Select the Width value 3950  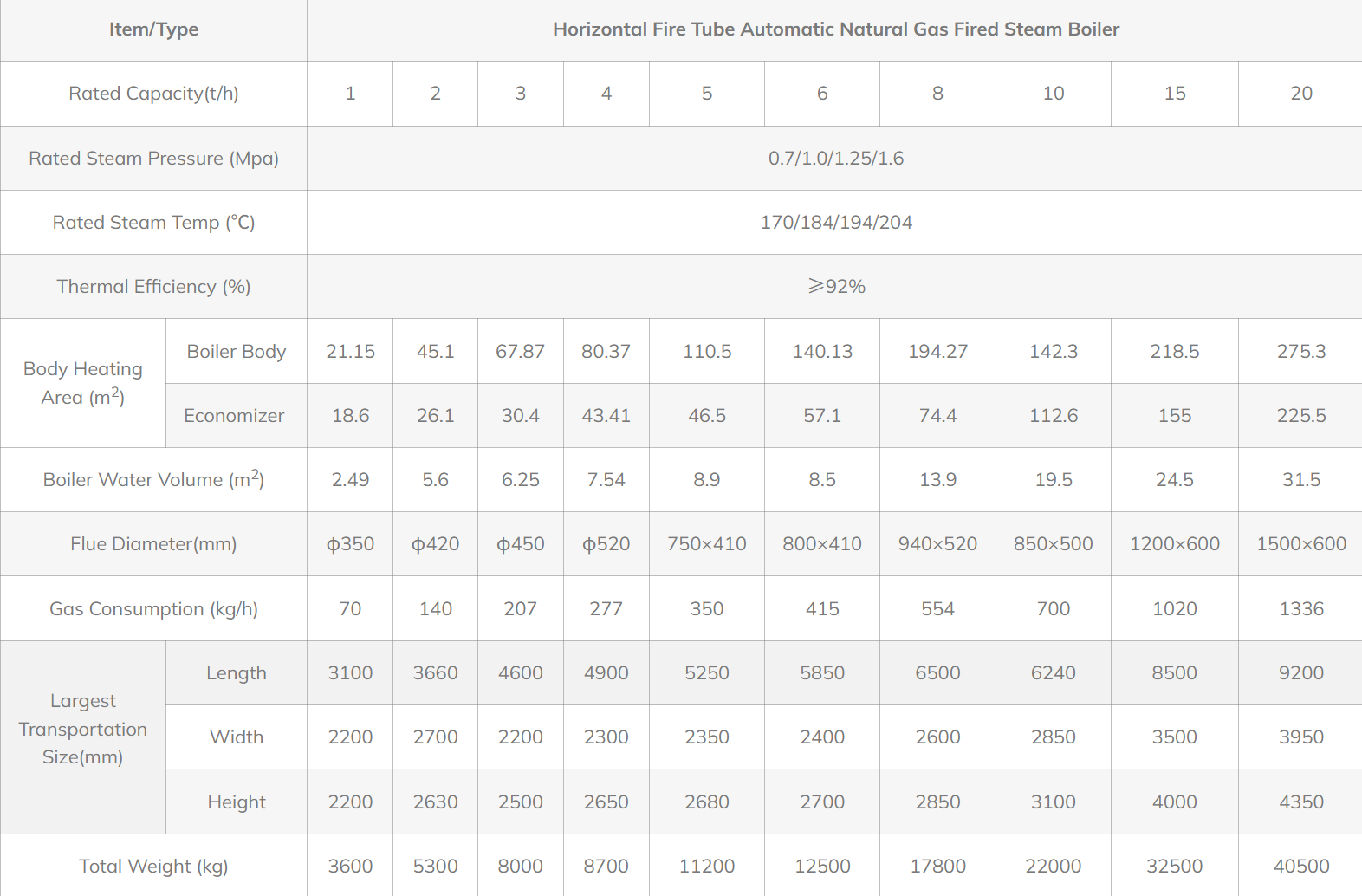tap(1300, 737)
